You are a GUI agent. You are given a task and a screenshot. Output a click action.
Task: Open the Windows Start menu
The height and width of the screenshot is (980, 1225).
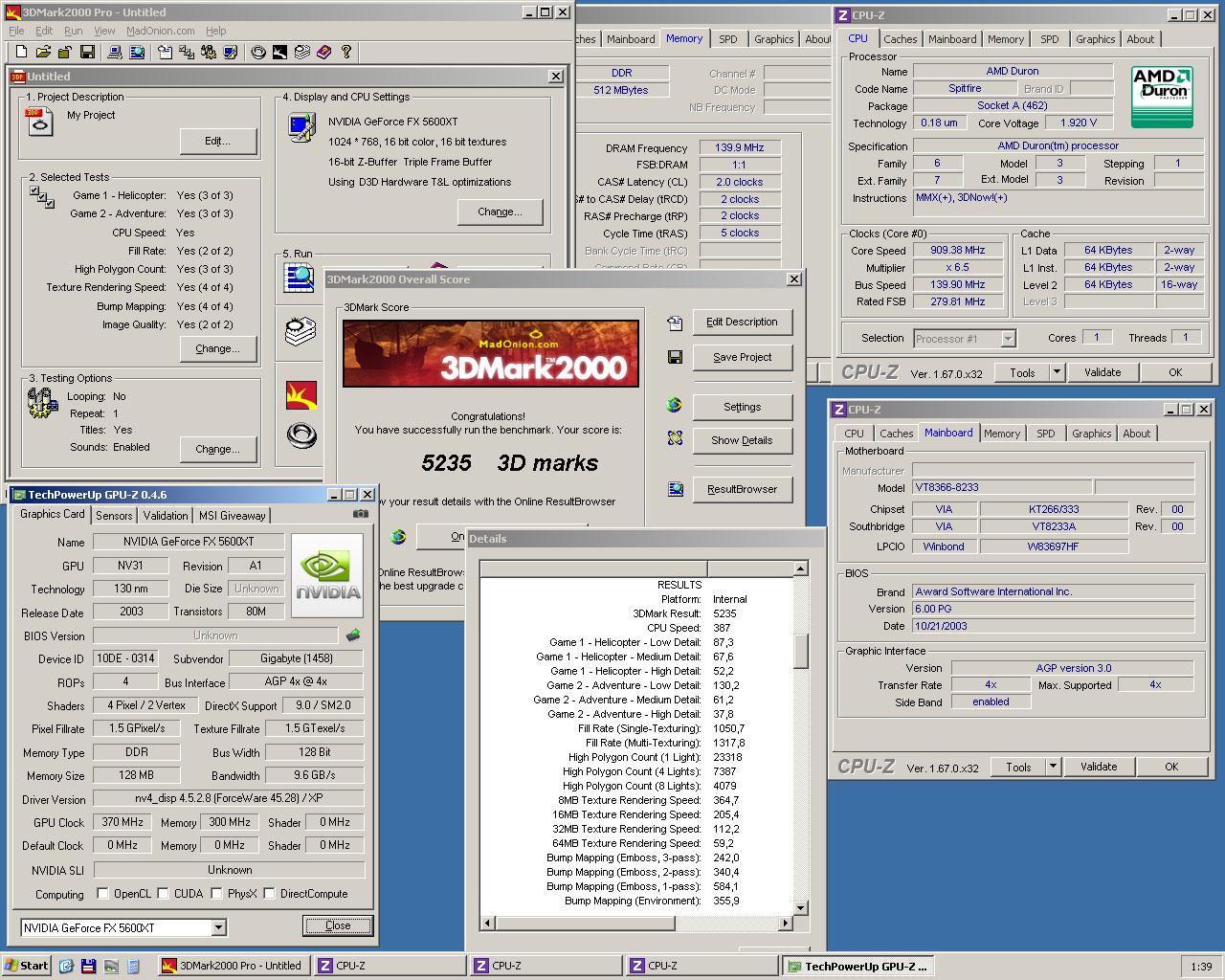pos(27,966)
